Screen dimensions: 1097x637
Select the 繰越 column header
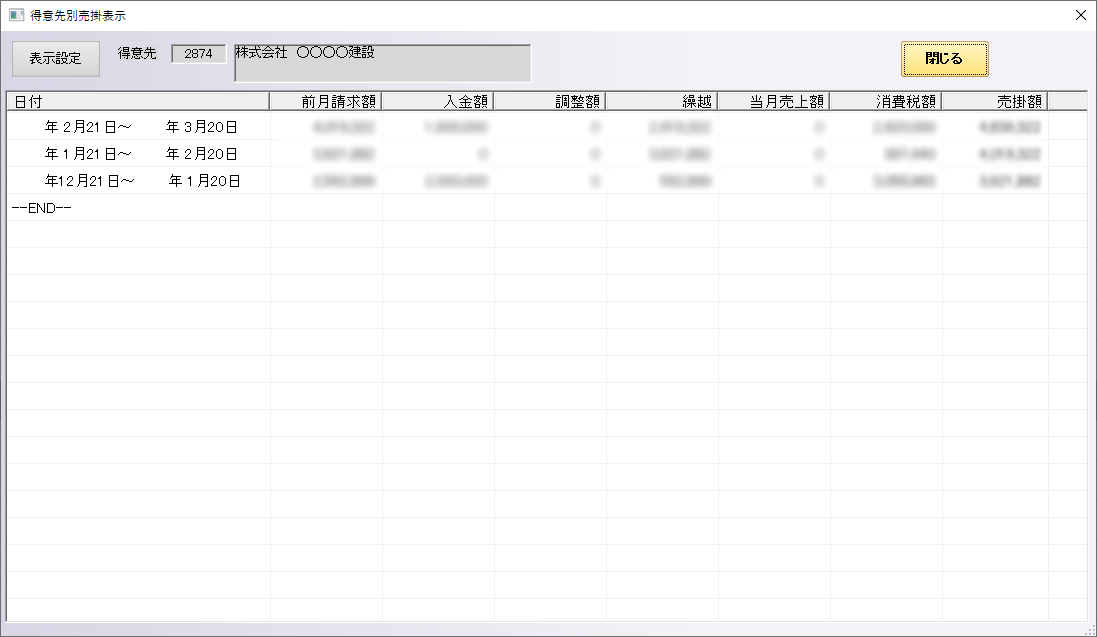[x=662, y=101]
